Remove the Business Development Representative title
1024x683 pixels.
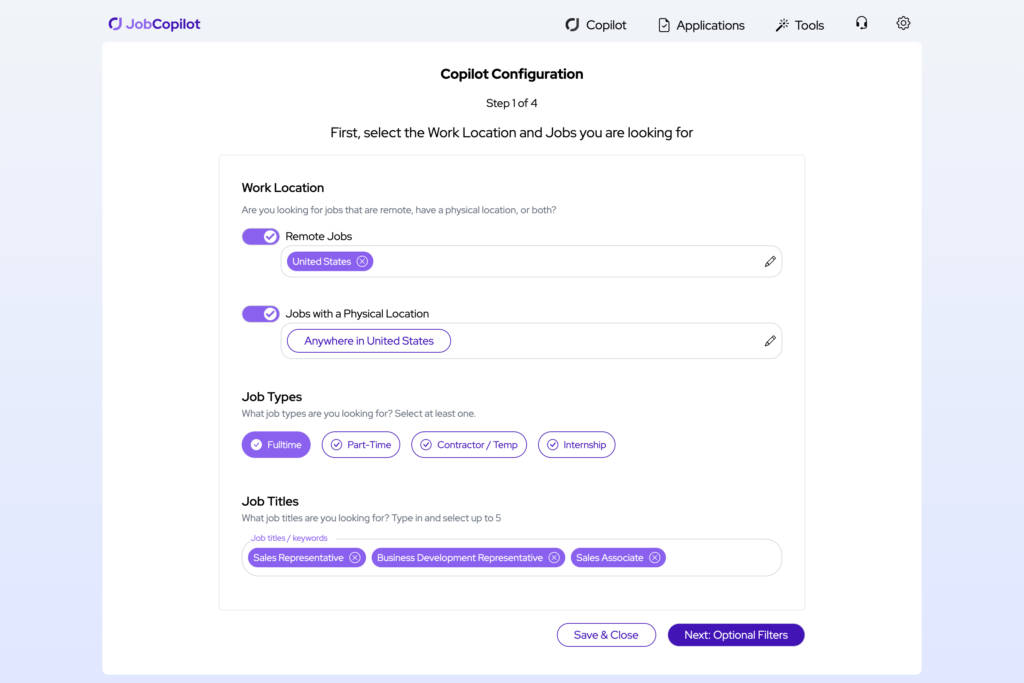(x=554, y=558)
